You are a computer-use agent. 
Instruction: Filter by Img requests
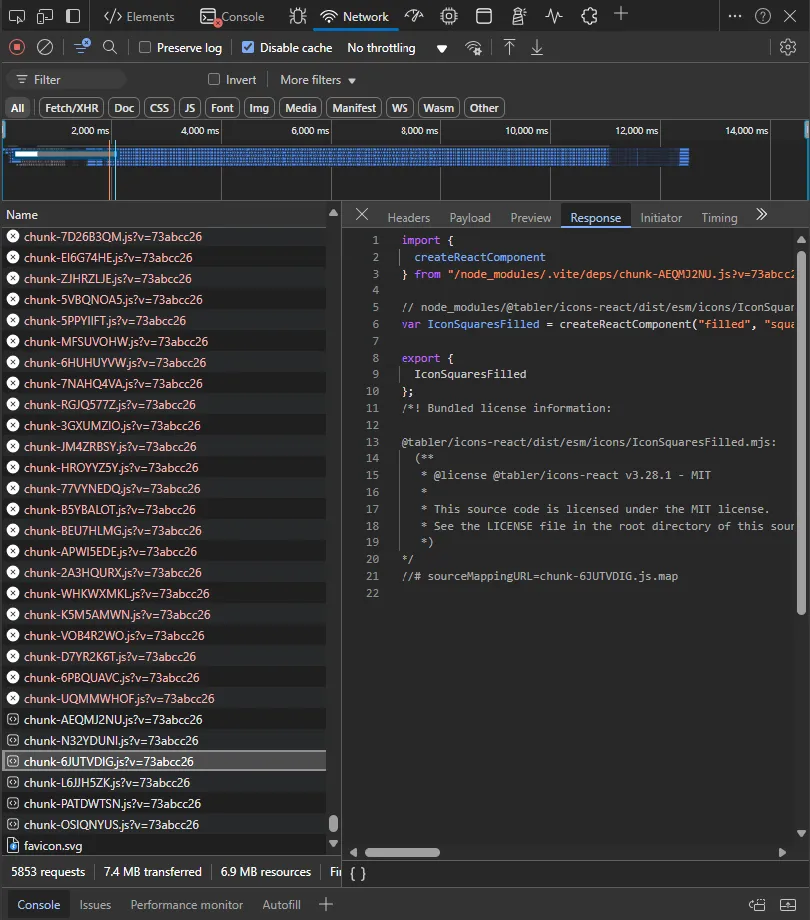(x=259, y=108)
